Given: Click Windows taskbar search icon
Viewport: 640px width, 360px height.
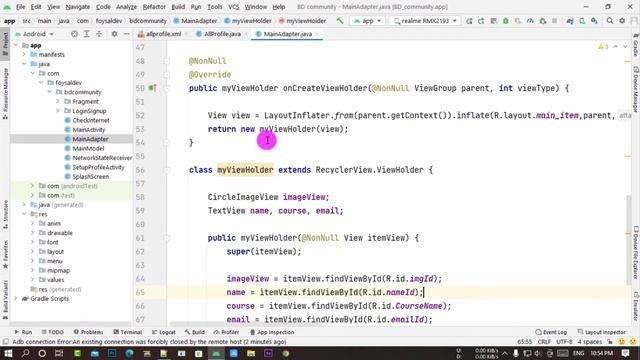Looking at the screenshot, I should pyautogui.click(x=25, y=353).
